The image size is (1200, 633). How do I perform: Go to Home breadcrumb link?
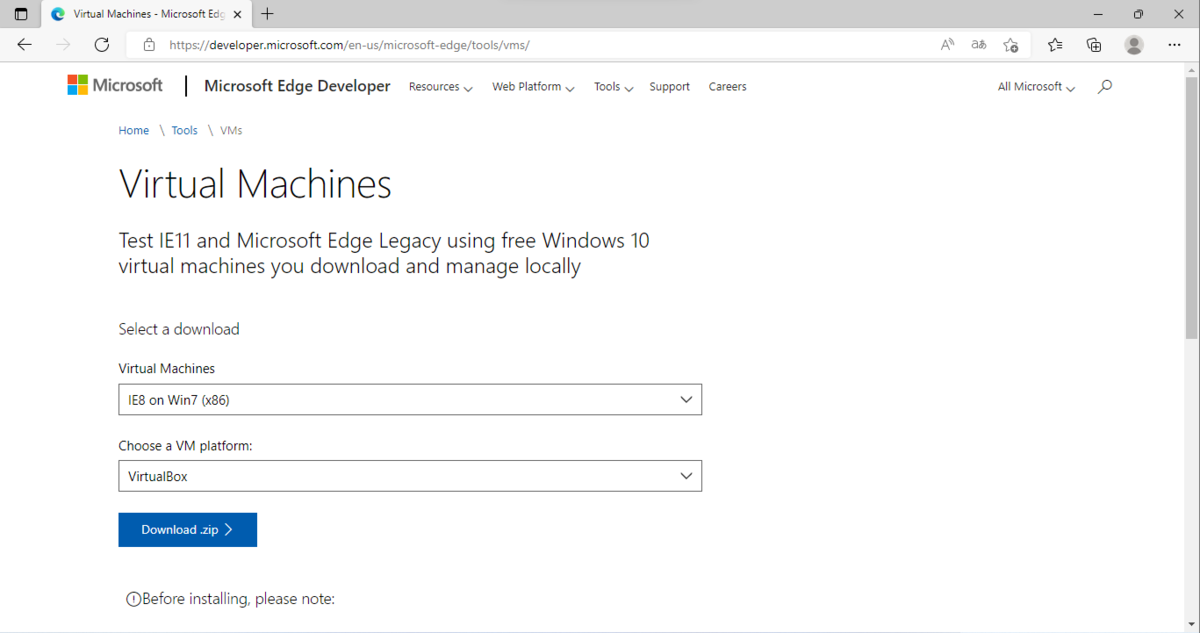tap(134, 130)
